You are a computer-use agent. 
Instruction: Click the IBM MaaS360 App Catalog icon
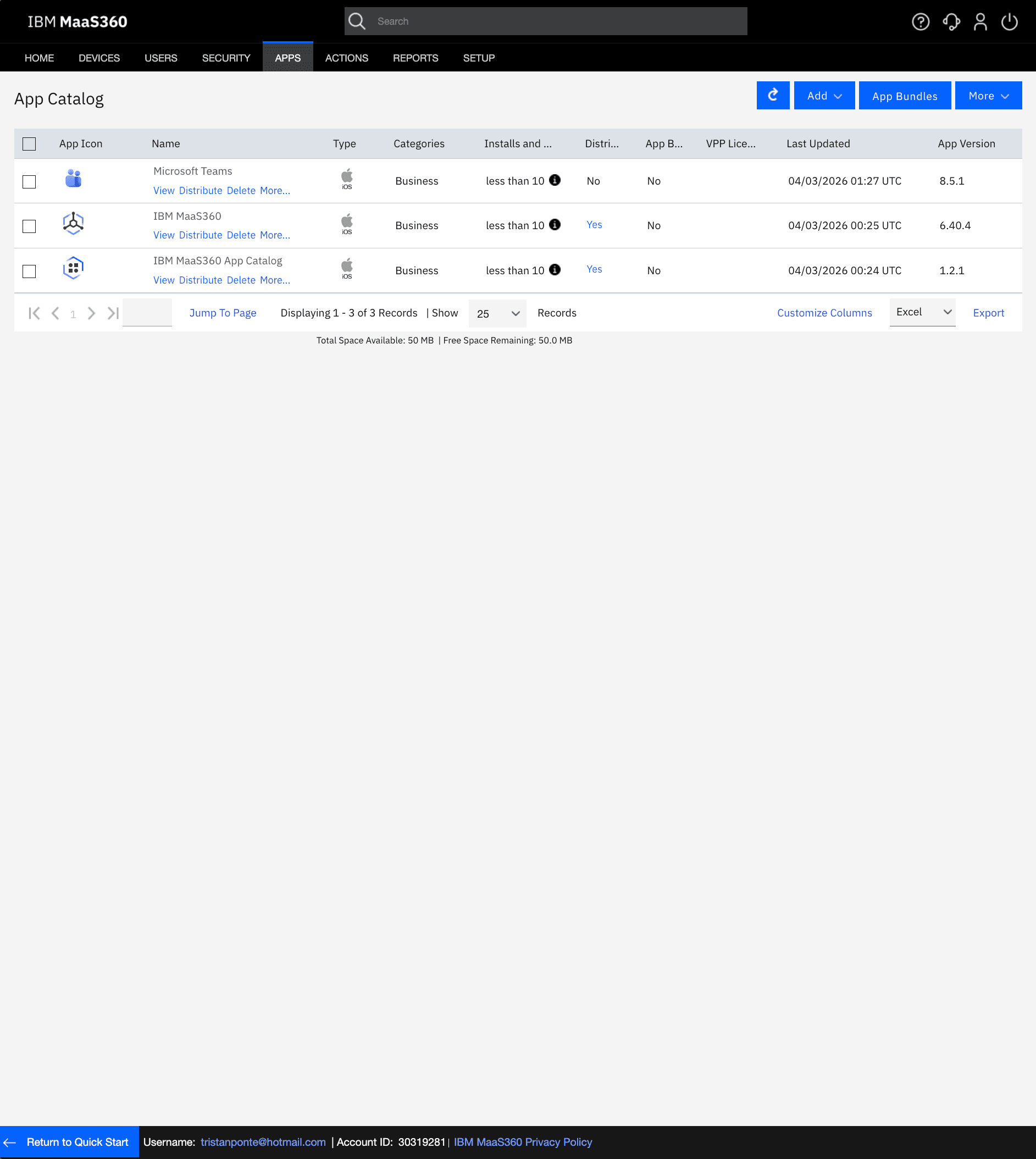(x=74, y=268)
